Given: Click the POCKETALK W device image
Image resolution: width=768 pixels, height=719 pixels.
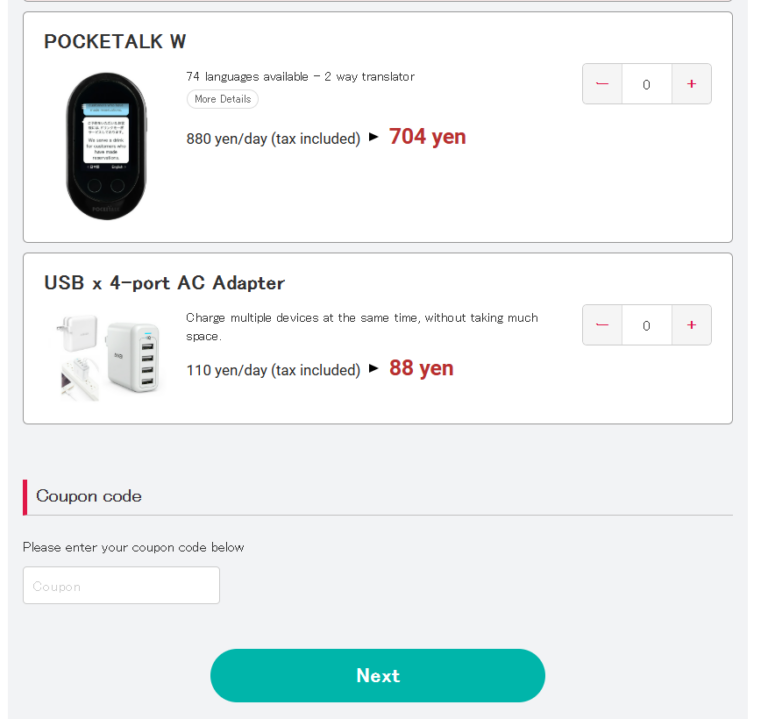Looking at the screenshot, I should [x=106, y=146].
